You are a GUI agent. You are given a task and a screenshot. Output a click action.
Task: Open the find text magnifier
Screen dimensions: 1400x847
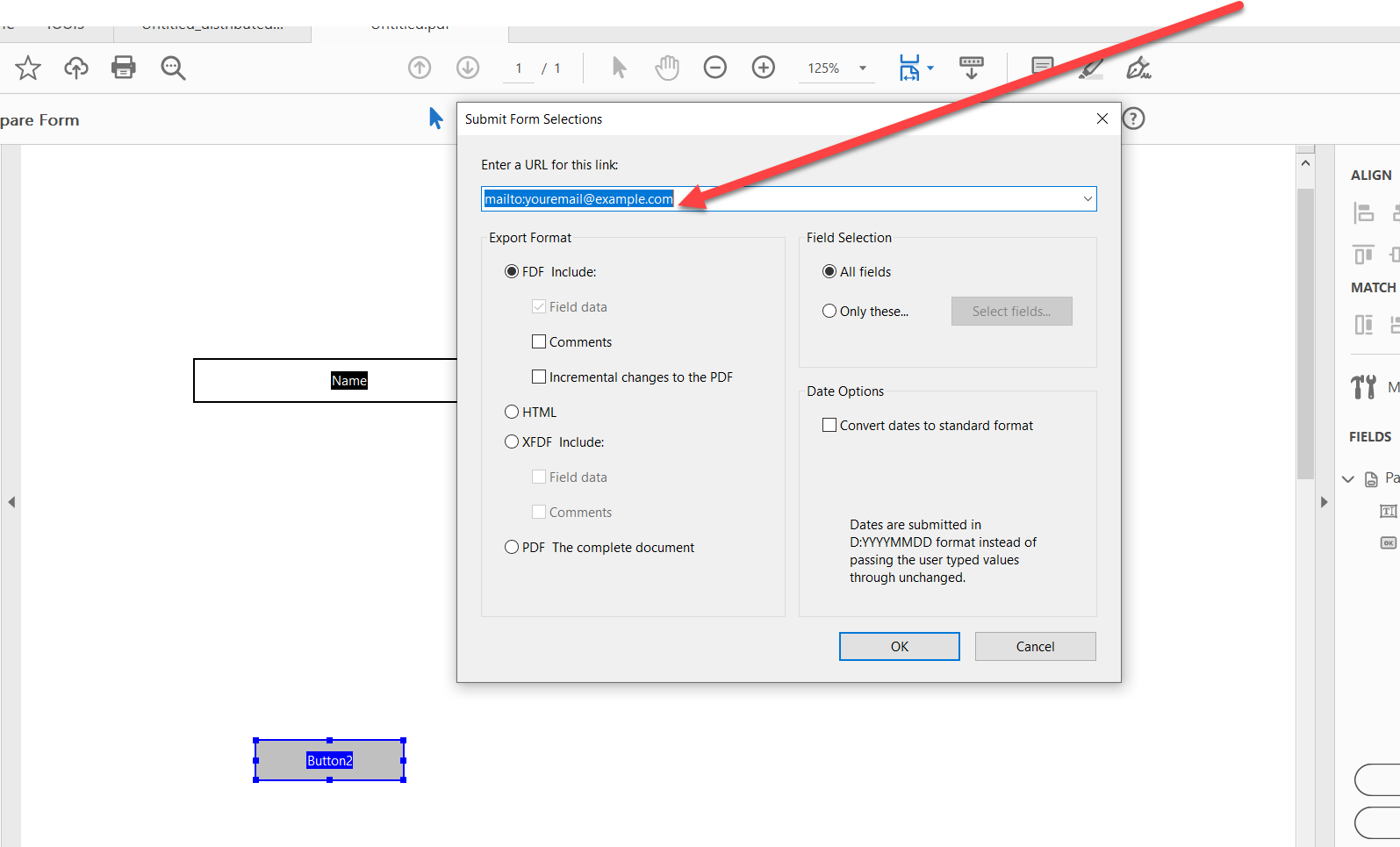(173, 68)
